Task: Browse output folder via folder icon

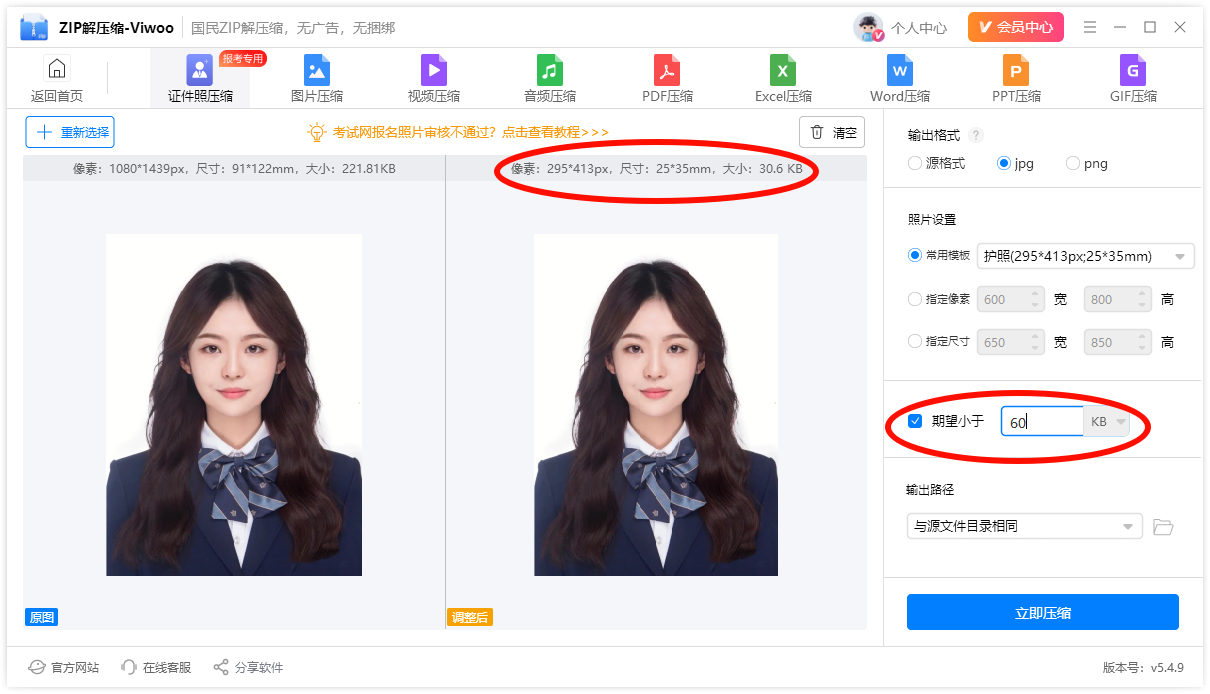Action: [1163, 526]
